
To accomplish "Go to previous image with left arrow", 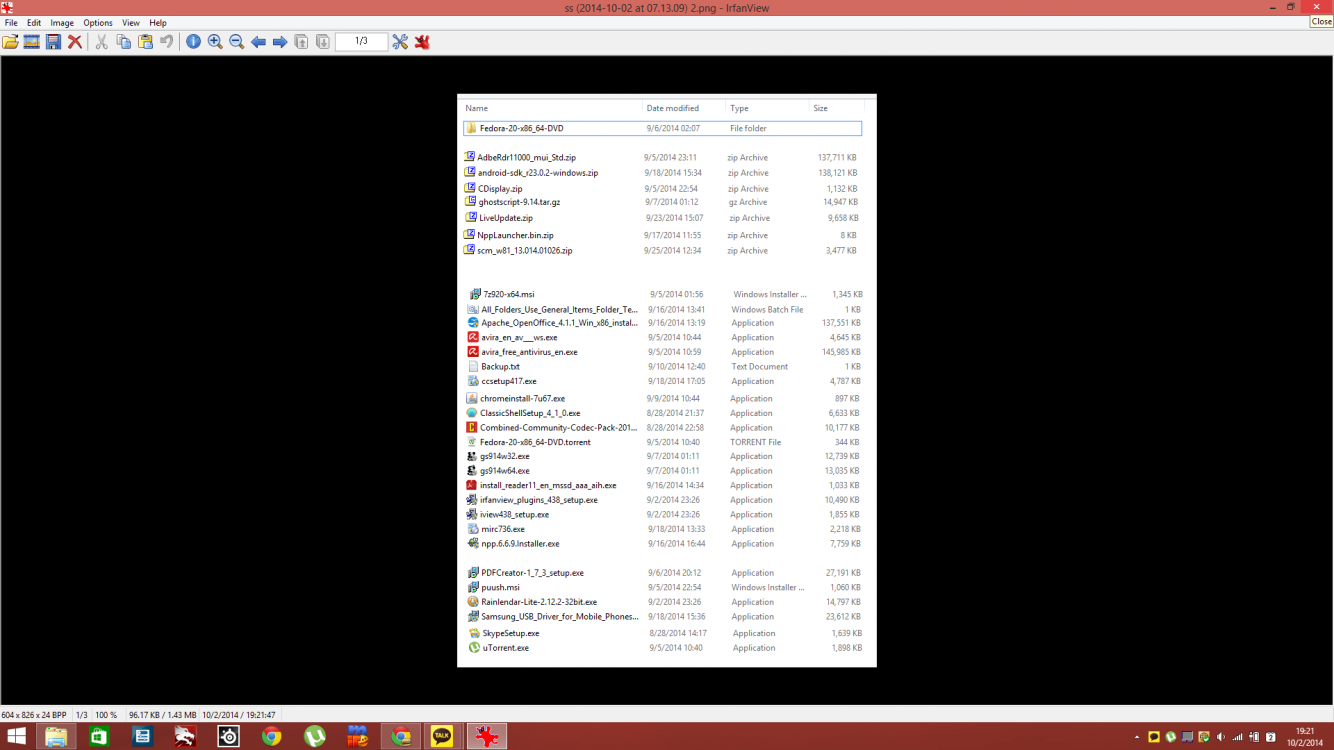I will click(x=258, y=42).
